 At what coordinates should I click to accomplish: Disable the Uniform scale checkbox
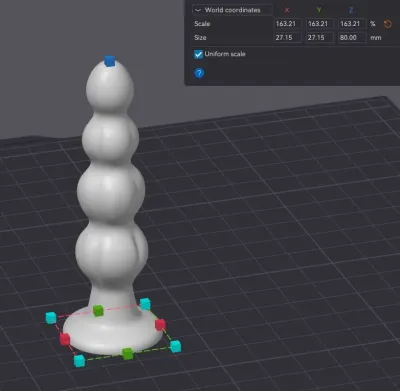tap(198, 54)
